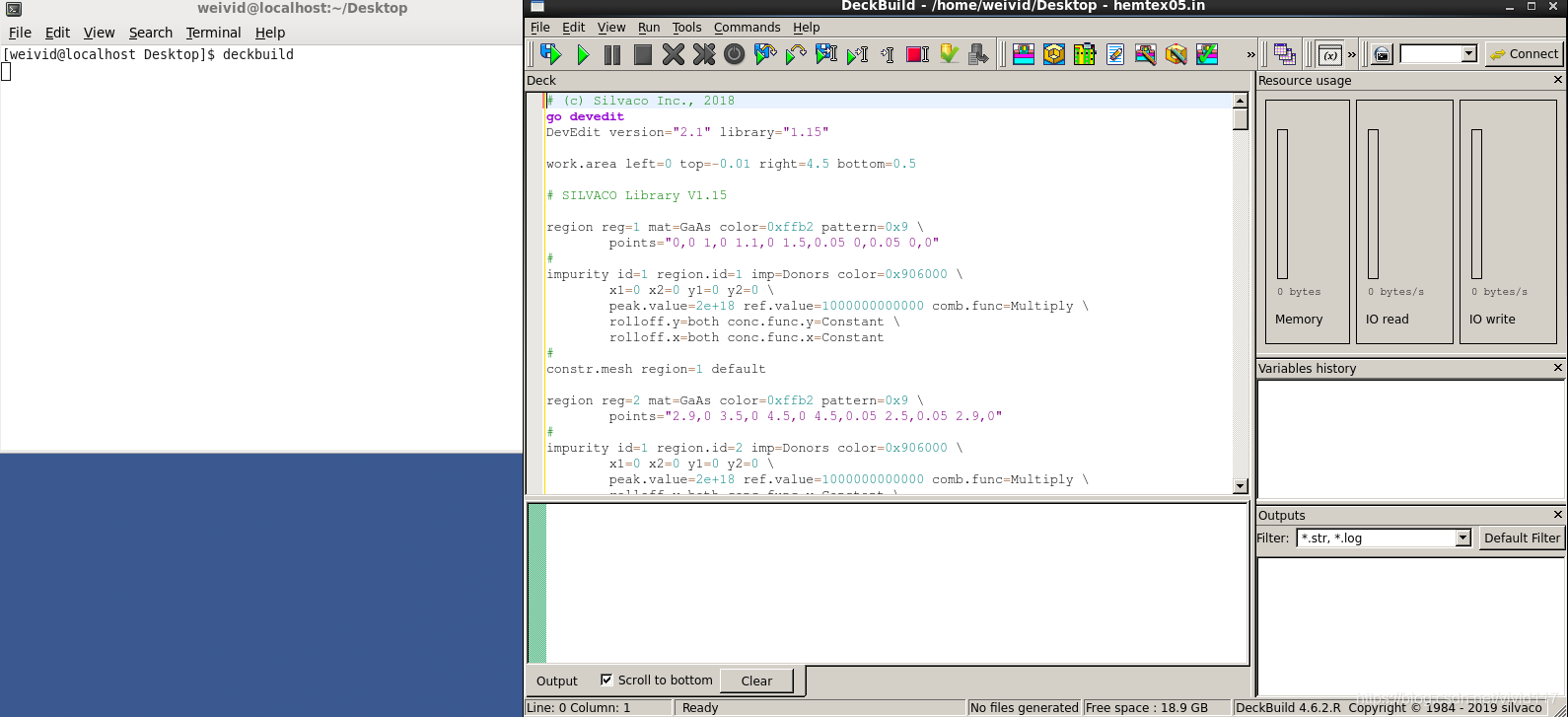This screenshot has height=717, width=1568.
Task: Click inside the bottom output text area
Action: coord(896,583)
